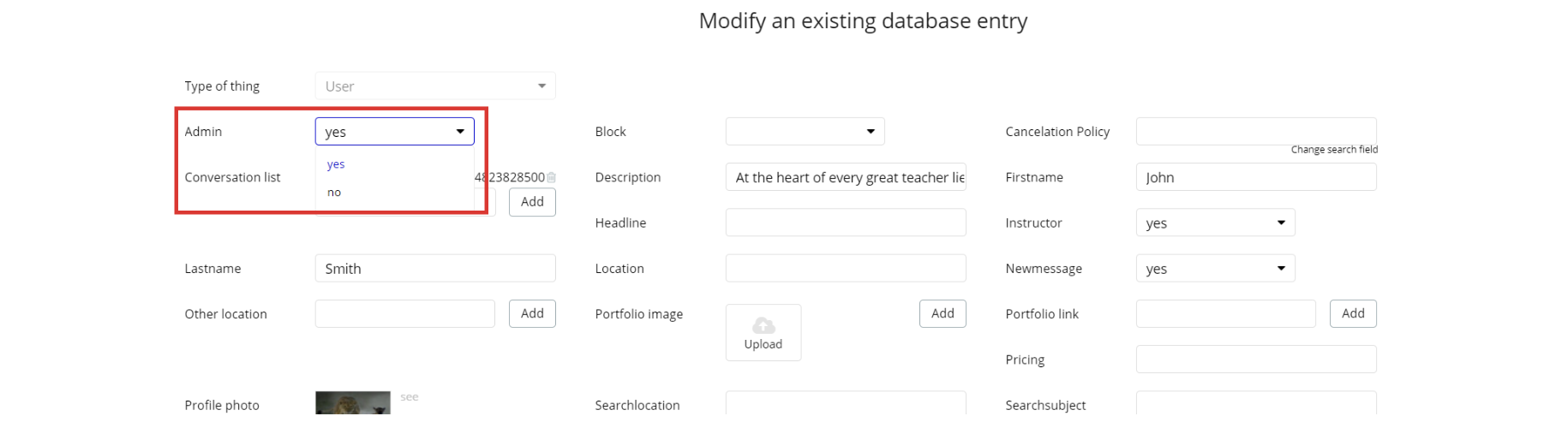Select 'yes' in the Admin options list
This screenshot has width=1568, height=428.
pyautogui.click(x=336, y=164)
